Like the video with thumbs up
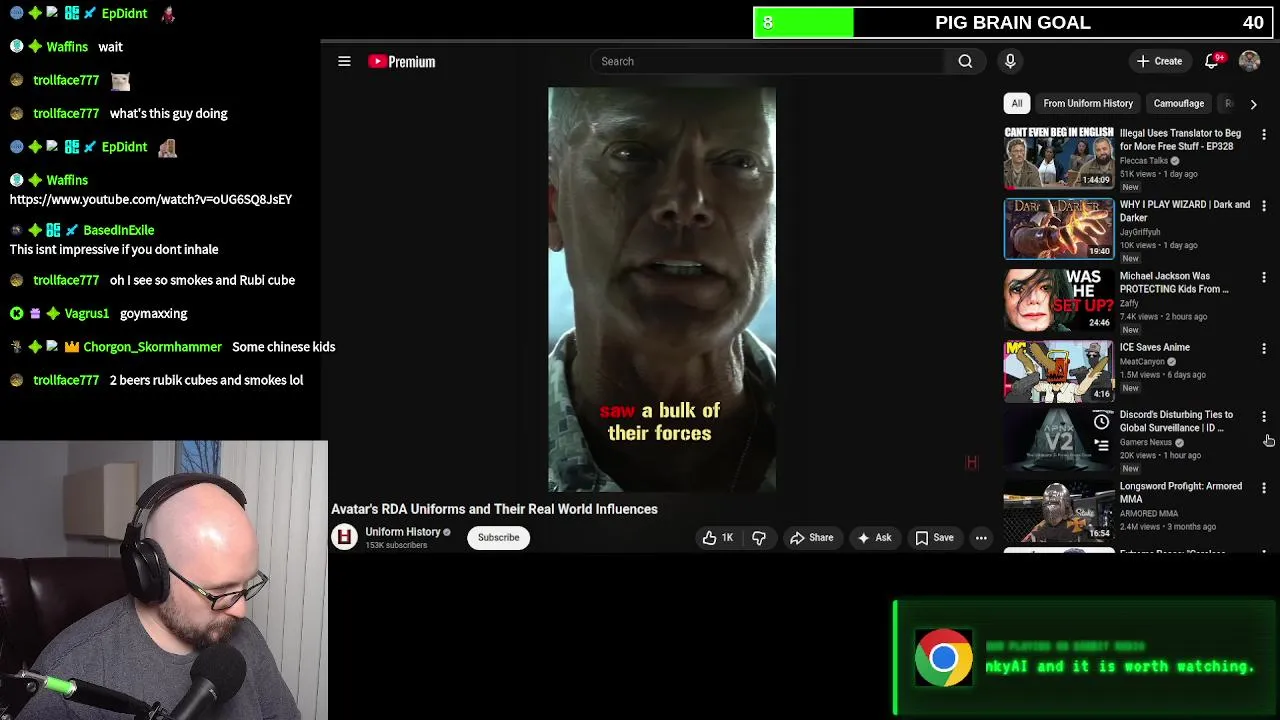 point(718,538)
